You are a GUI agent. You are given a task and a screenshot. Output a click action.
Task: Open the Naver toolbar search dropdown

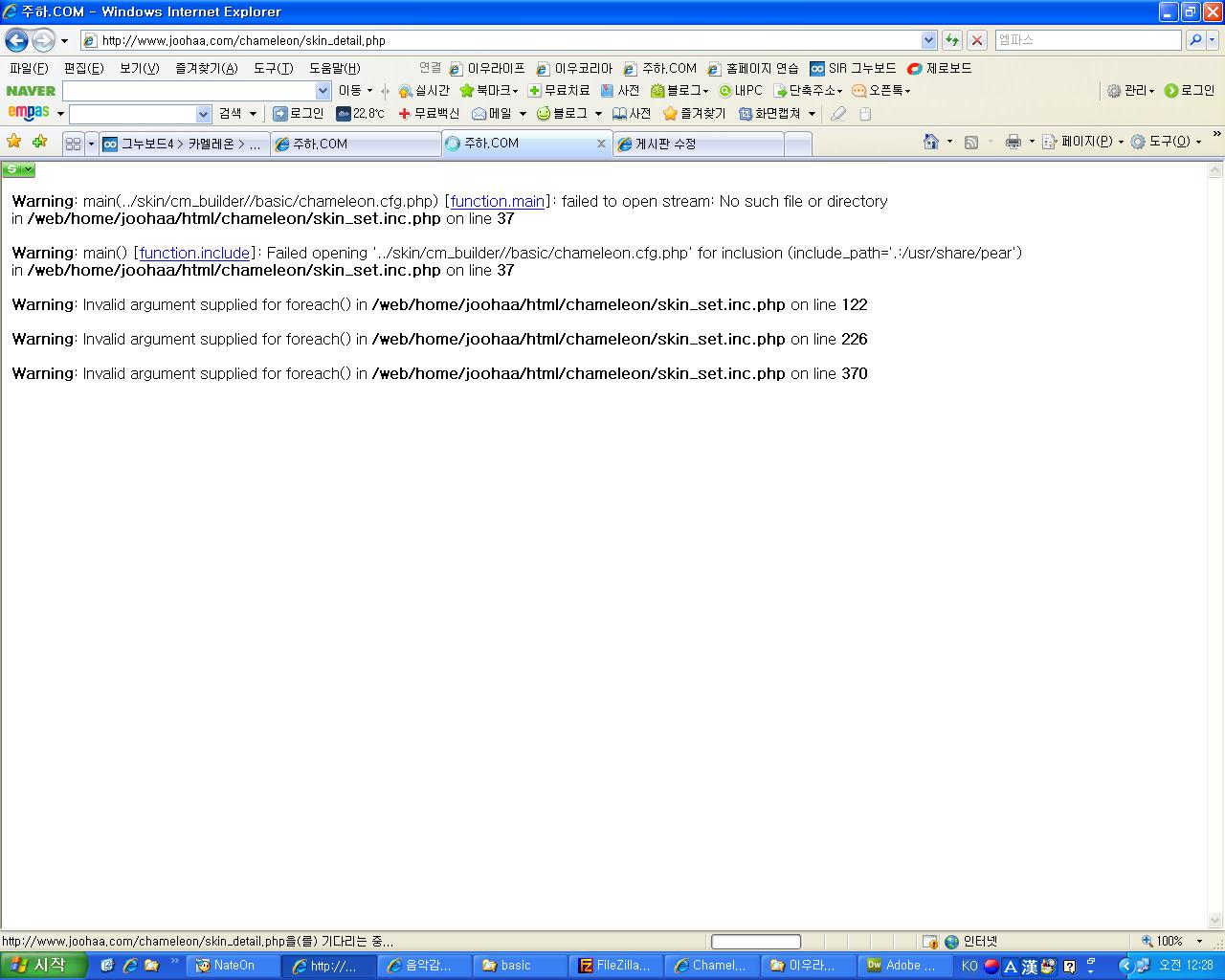323,91
